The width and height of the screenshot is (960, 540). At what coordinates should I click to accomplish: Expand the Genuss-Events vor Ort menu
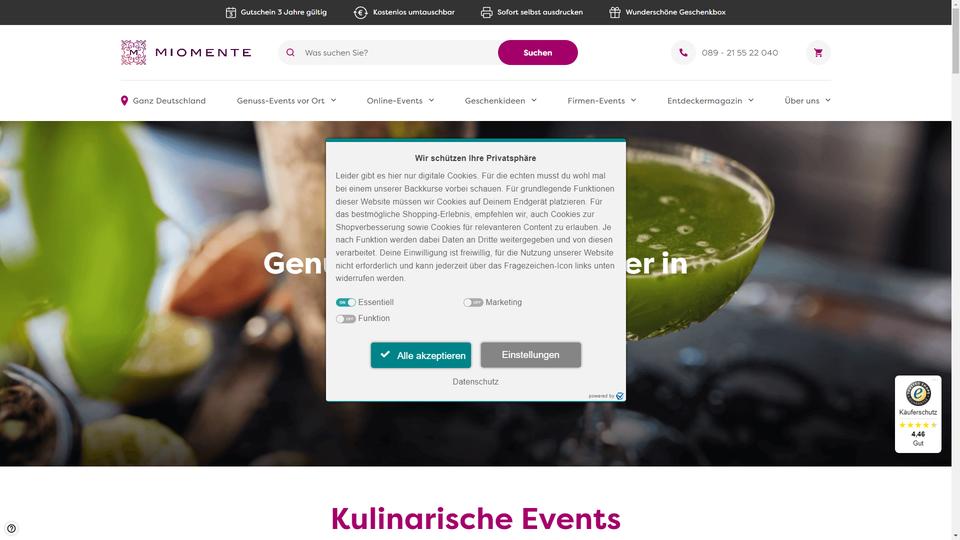pyautogui.click(x=286, y=100)
